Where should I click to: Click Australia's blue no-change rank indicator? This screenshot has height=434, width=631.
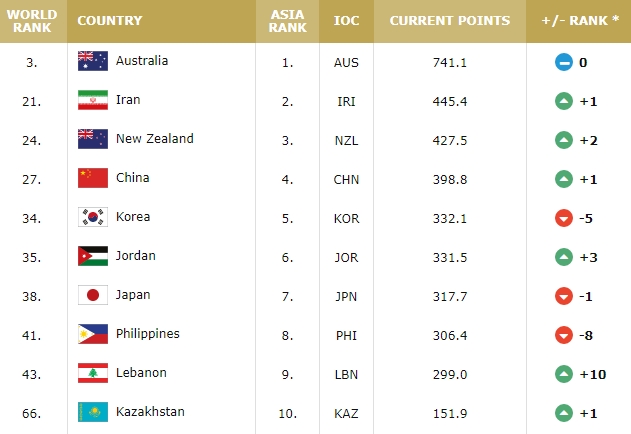tap(564, 62)
